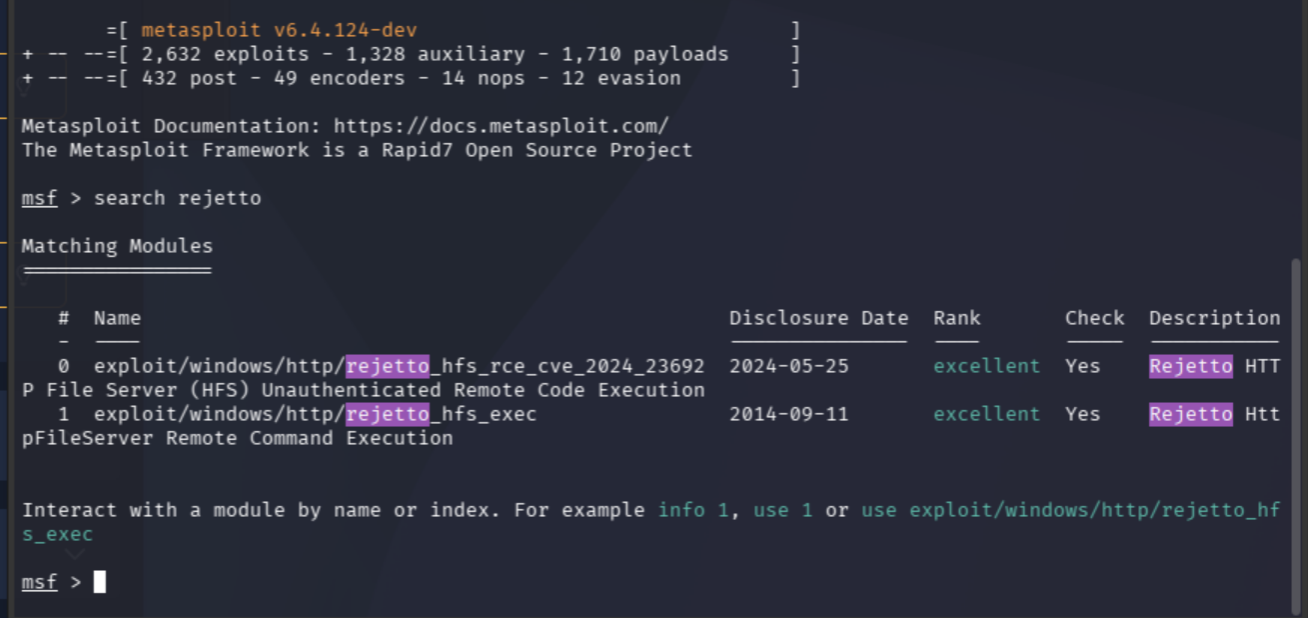Click '49 encoders' in the banner

coord(339,78)
